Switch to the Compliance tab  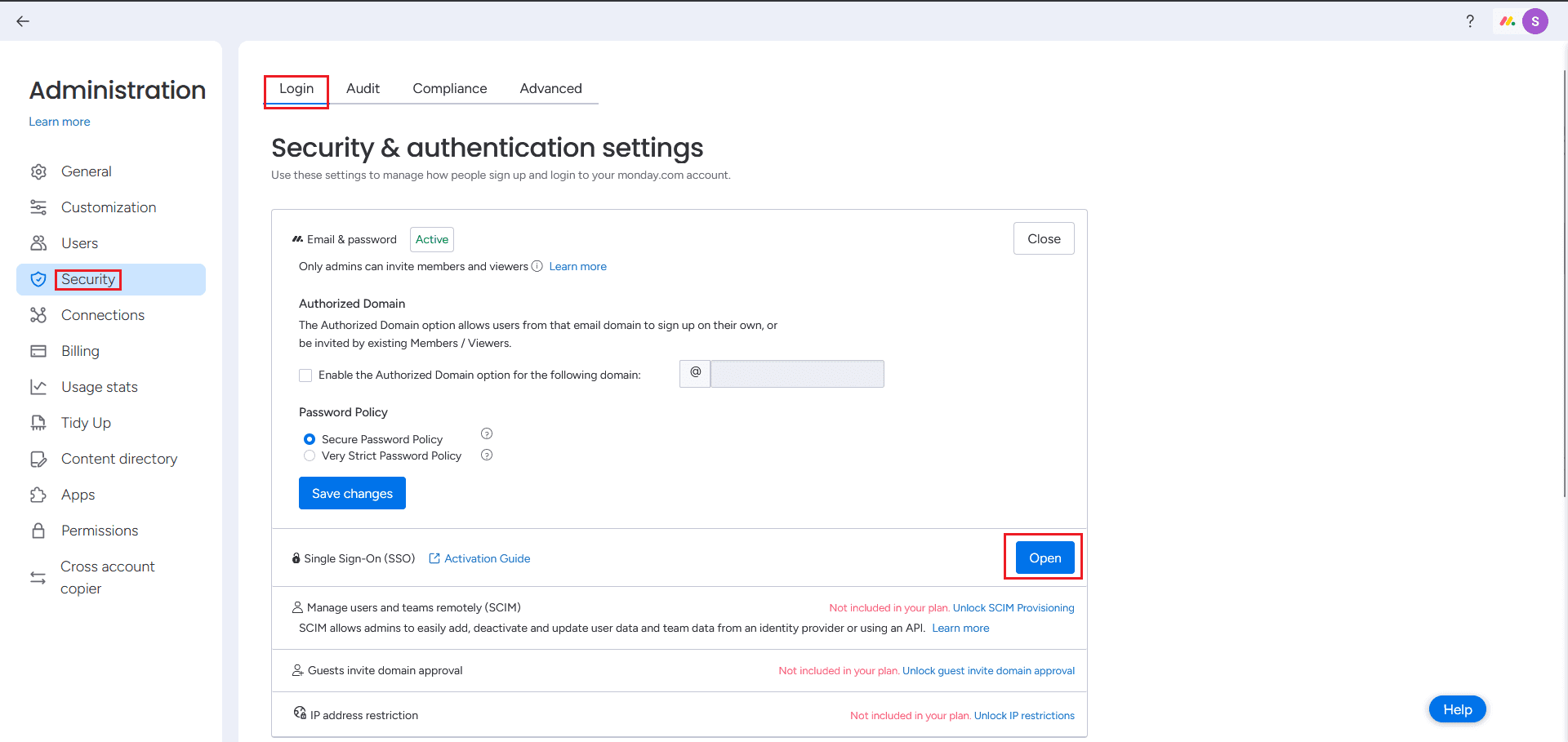tap(450, 88)
